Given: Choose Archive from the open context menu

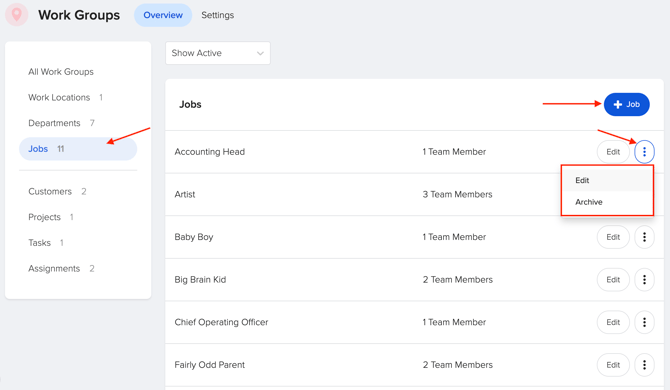Looking at the screenshot, I should pos(607,202).
